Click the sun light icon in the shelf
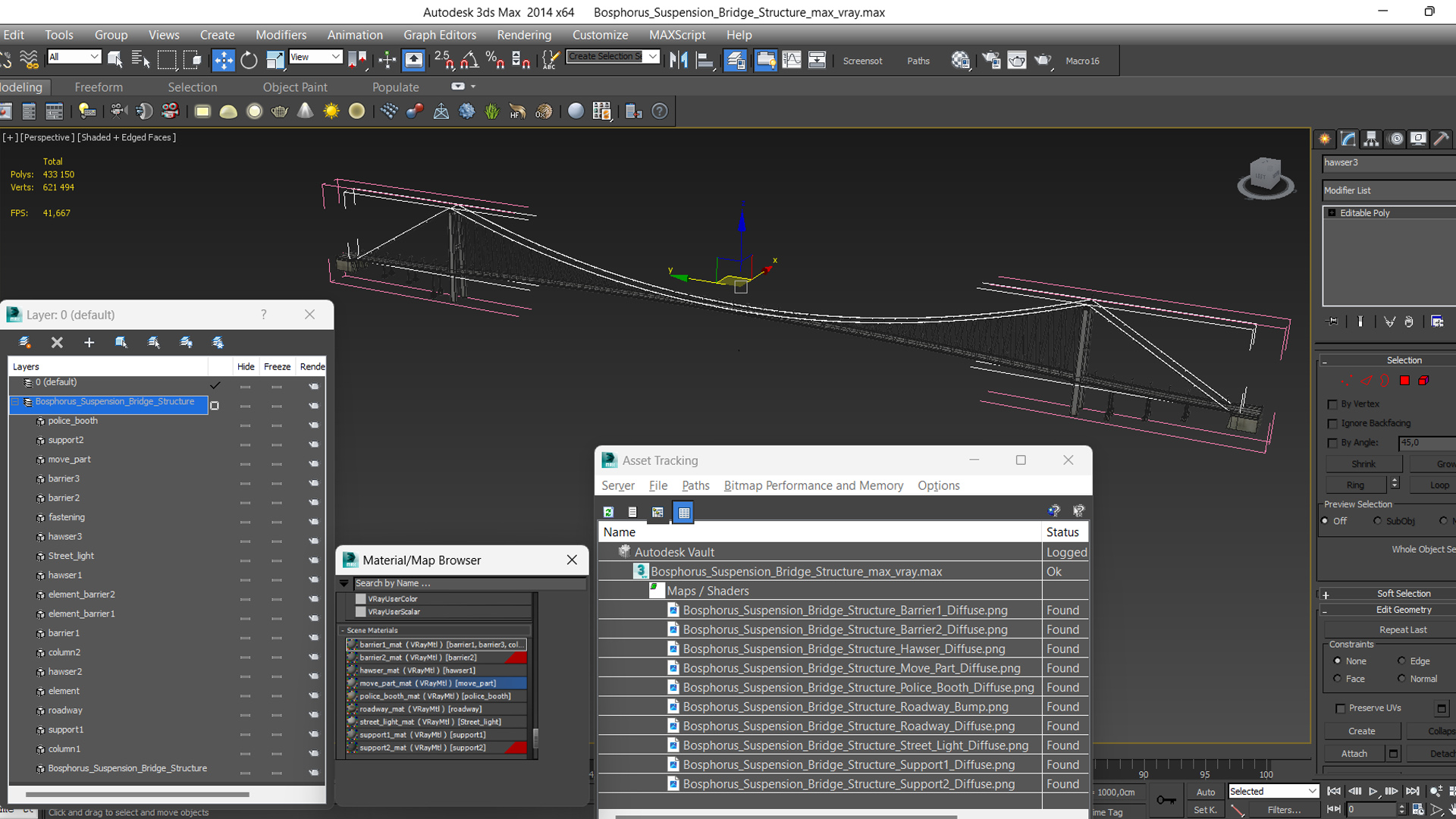The width and height of the screenshot is (1456, 819). (331, 111)
